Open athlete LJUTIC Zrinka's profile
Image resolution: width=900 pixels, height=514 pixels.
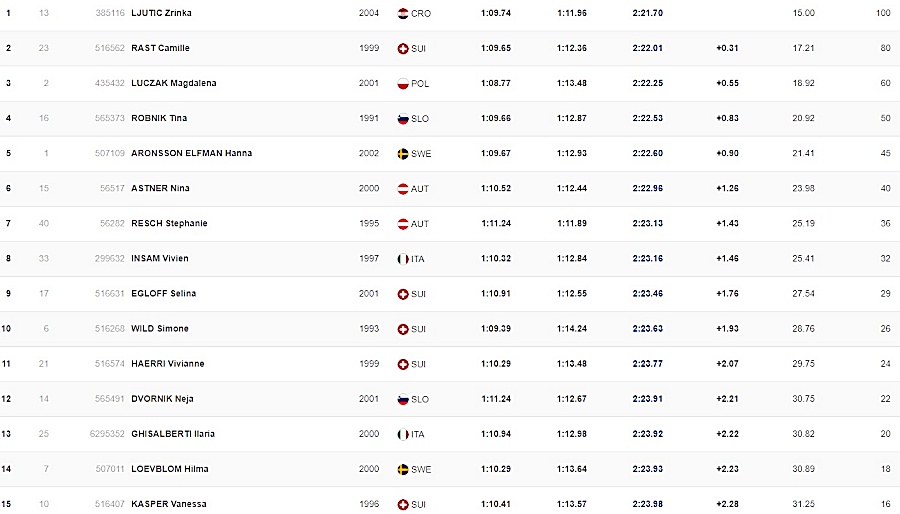[x=161, y=13]
